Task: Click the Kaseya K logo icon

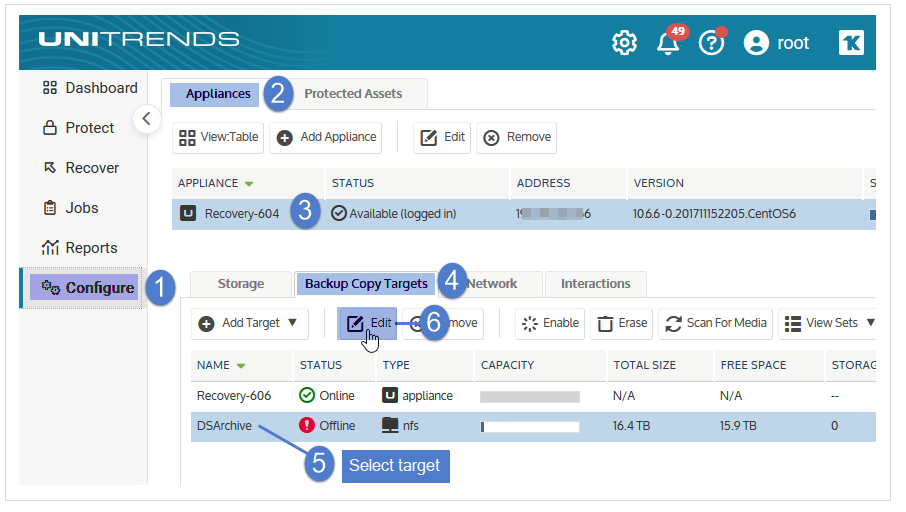Action: coord(851,43)
